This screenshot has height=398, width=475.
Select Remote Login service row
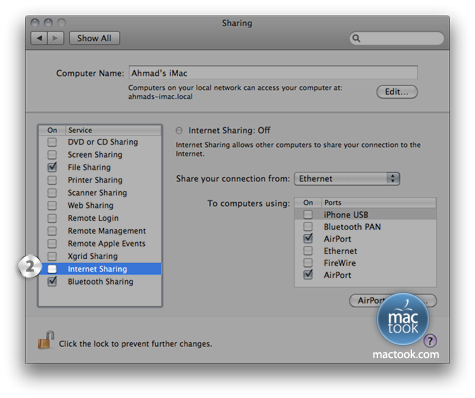tap(100, 218)
